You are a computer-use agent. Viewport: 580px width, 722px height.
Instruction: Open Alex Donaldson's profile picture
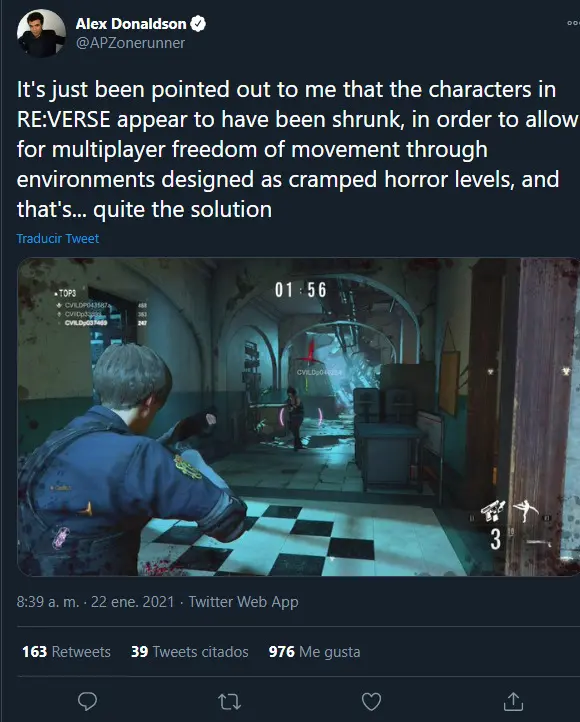41,33
